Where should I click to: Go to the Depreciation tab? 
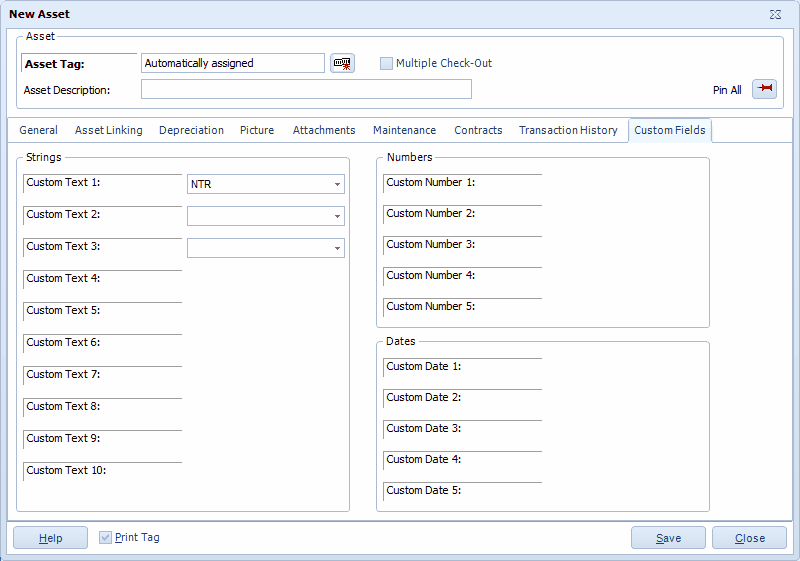pyautogui.click(x=191, y=130)
